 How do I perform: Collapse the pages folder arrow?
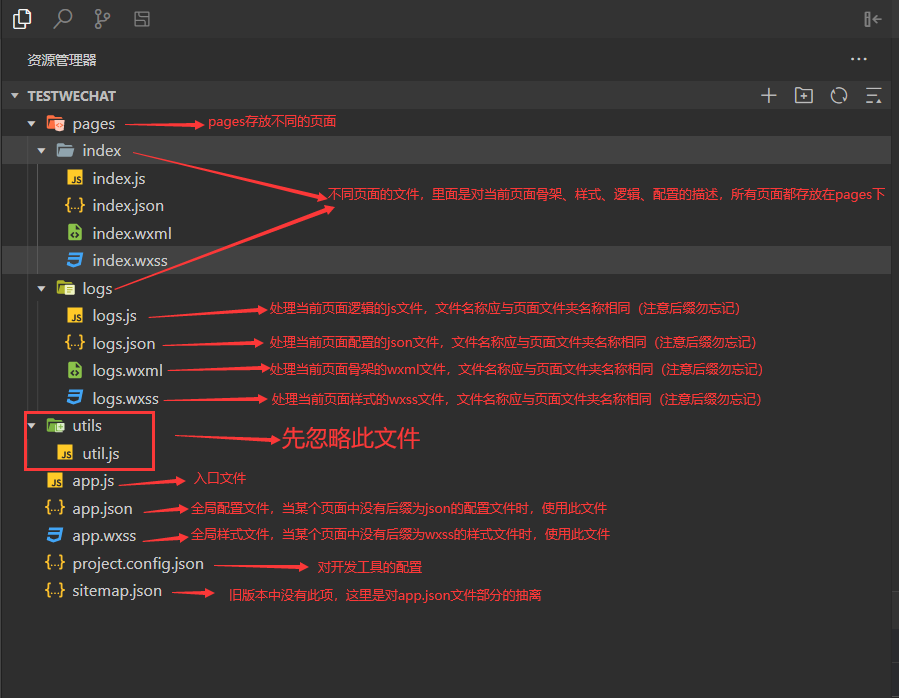(x=32, y=123)
